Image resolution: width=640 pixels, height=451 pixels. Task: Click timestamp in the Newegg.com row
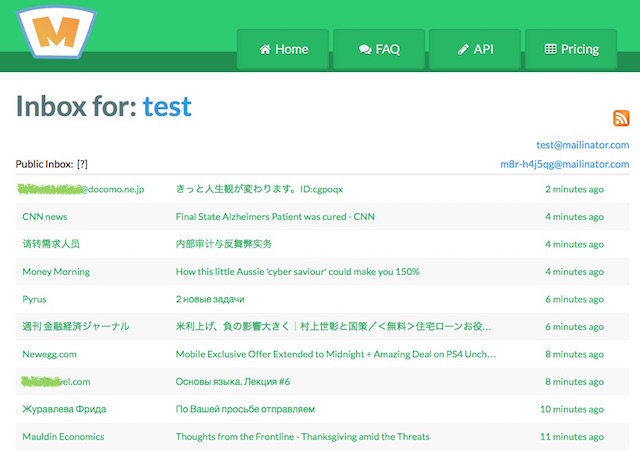[x=574, y=354]
